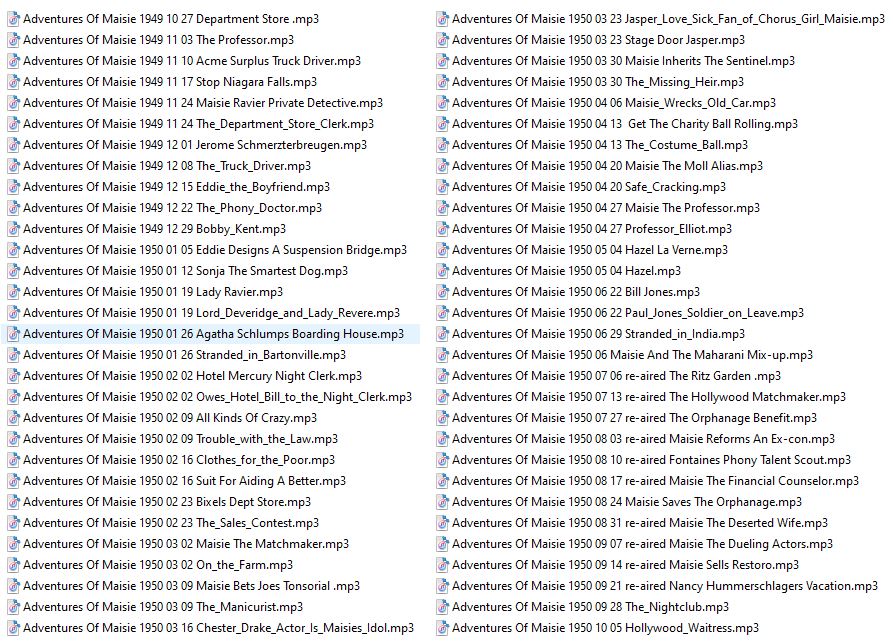Click the icon next to Bixels Dept Store
The image size is (893, 641).
[13, 502]
